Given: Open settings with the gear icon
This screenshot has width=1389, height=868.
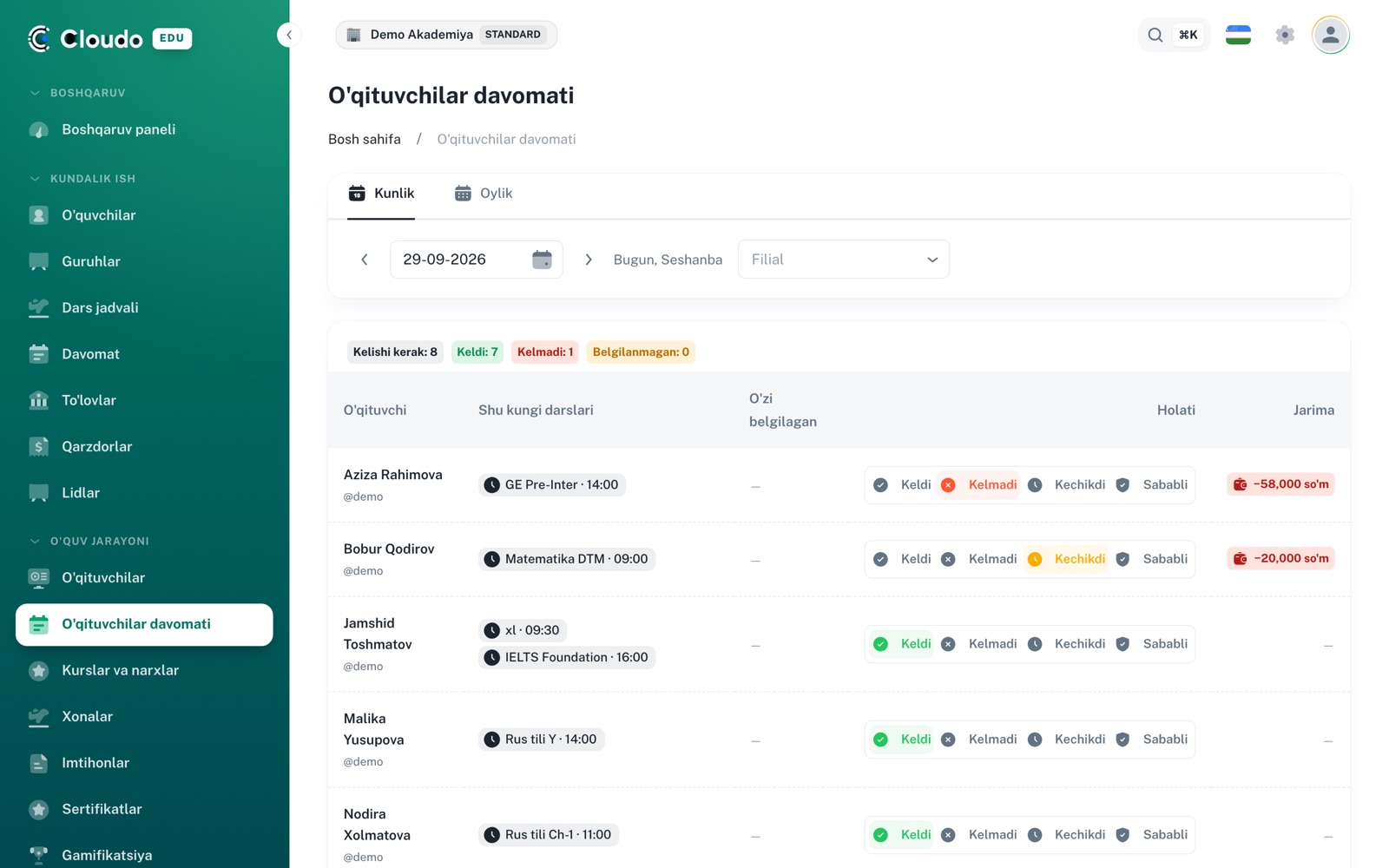Looking at the screenshot, I should (1285, 35).
